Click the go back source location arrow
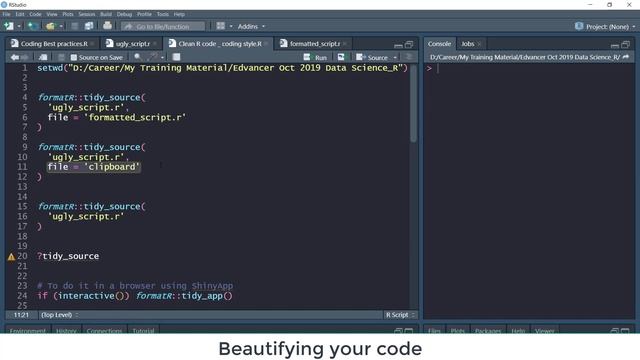Image resolution: width=640 pixels, height=360 pixels. click(15, 57)
